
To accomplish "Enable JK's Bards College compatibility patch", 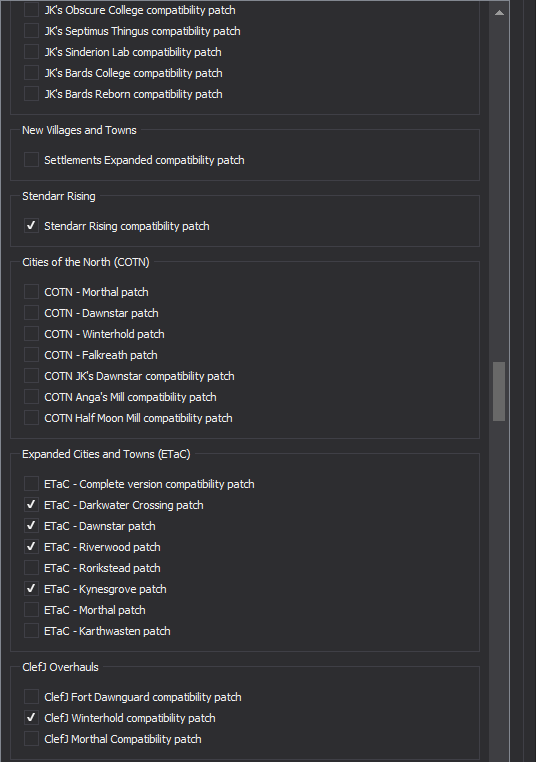I will (x=32, y=72).
